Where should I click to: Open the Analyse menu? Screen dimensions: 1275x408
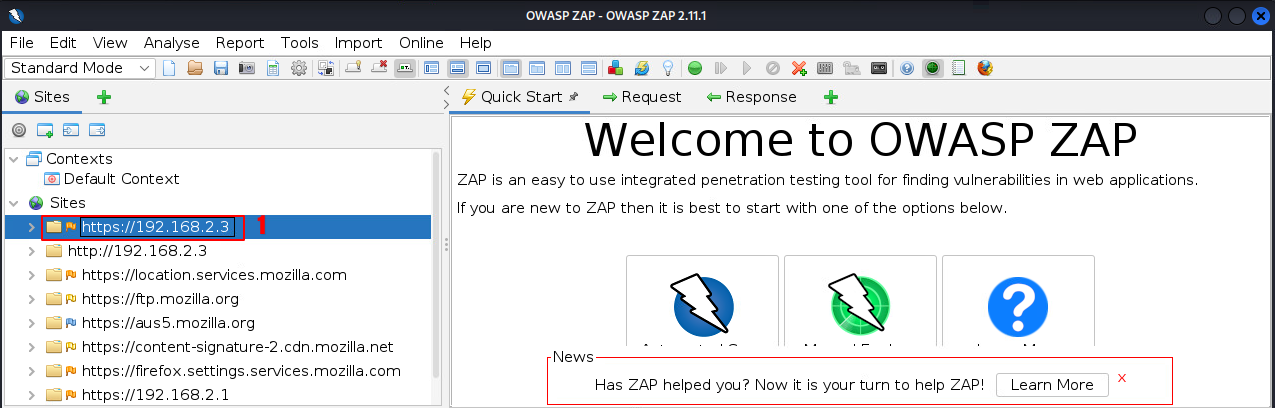171,43
